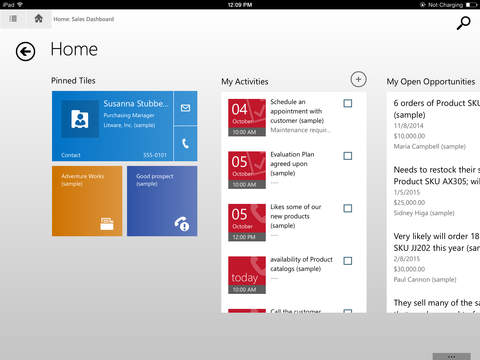Open availability of Product catalogs activity

pos(301,264)
